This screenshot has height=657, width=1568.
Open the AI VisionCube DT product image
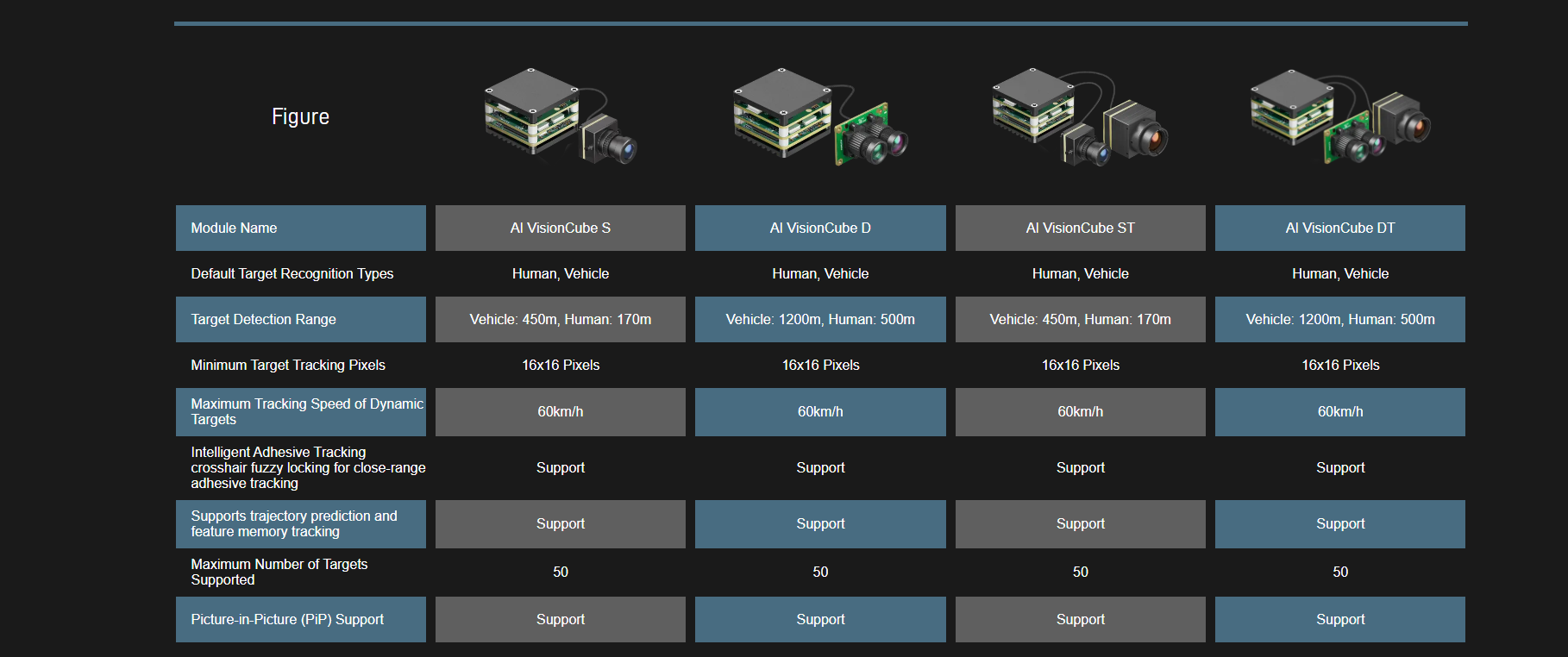pos(1339,116)
